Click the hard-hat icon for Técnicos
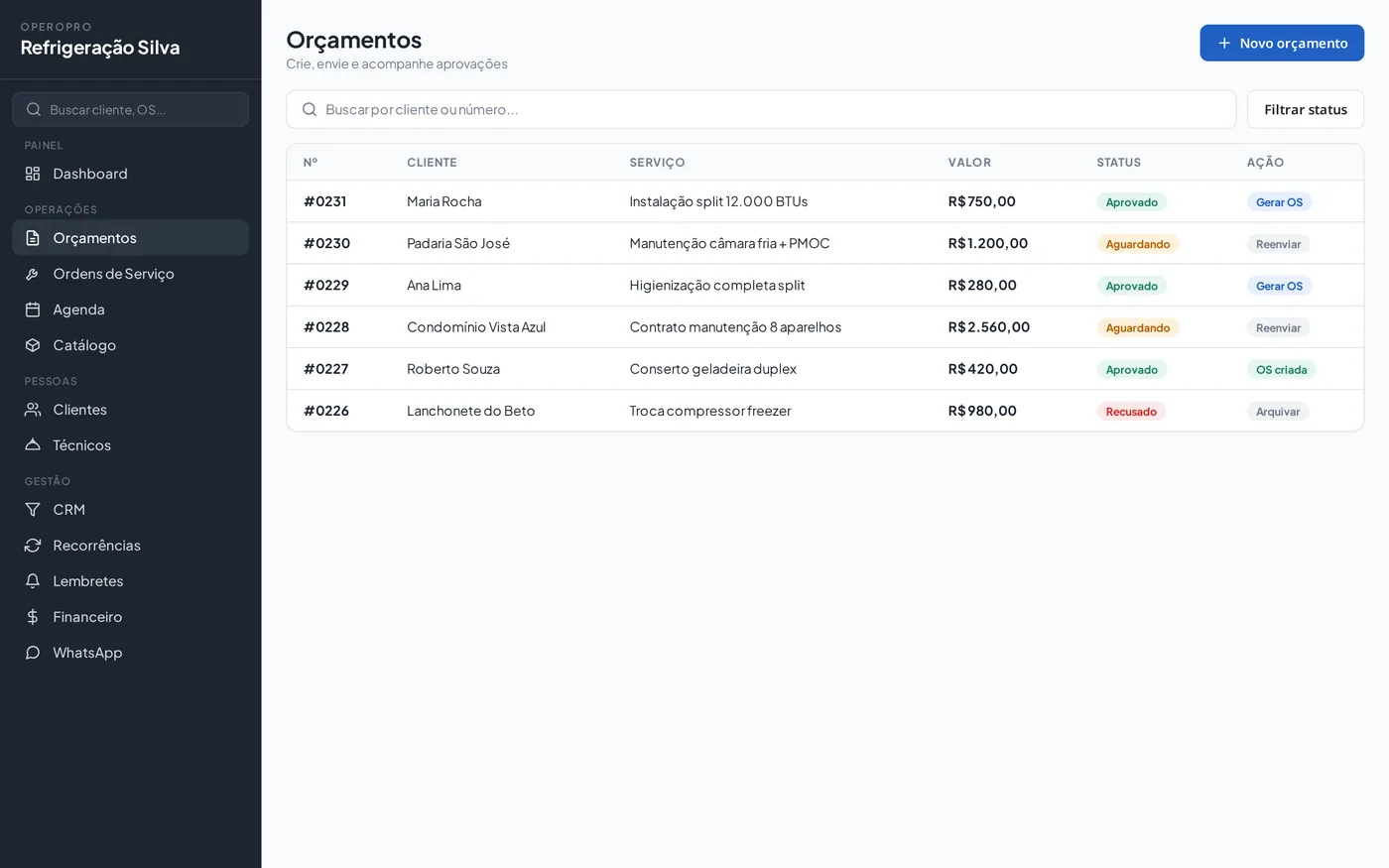The image size is (1389, 868). point(33,445)
